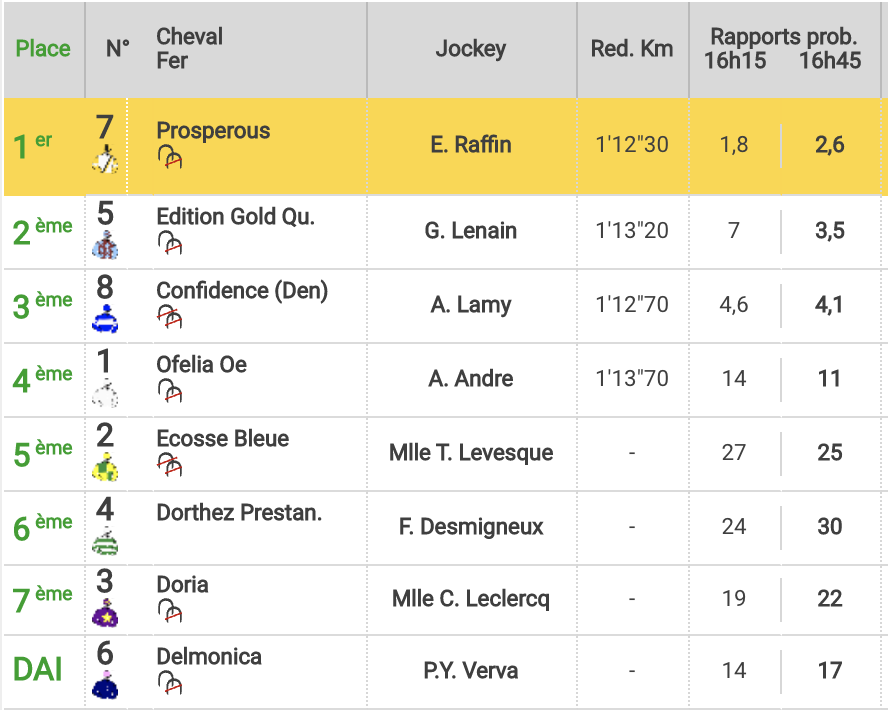Click the crossed horseshoe icon under Confidence (Den)
The height and width of the screenshot is (710, 888).
pos(170,316)
